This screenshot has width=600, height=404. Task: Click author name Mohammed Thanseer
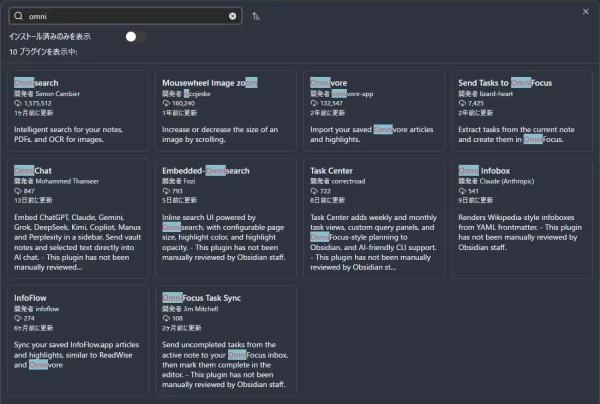click(x=67, y=181)
